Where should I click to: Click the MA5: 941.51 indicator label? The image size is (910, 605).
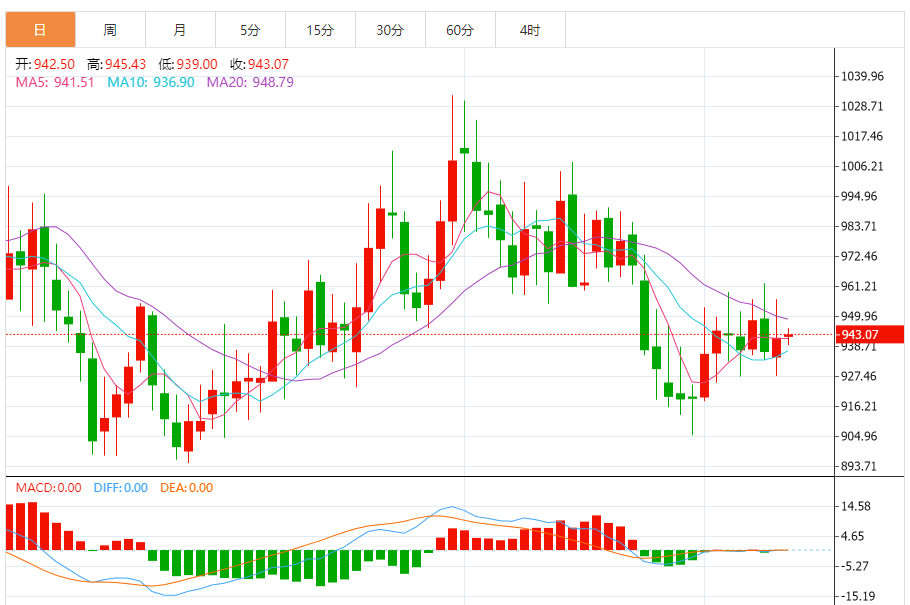click(x=55, y=82)
